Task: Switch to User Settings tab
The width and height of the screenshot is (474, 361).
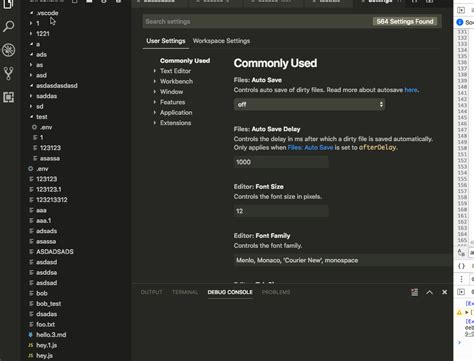Action: pyautogui.click(x=166, y=41)
